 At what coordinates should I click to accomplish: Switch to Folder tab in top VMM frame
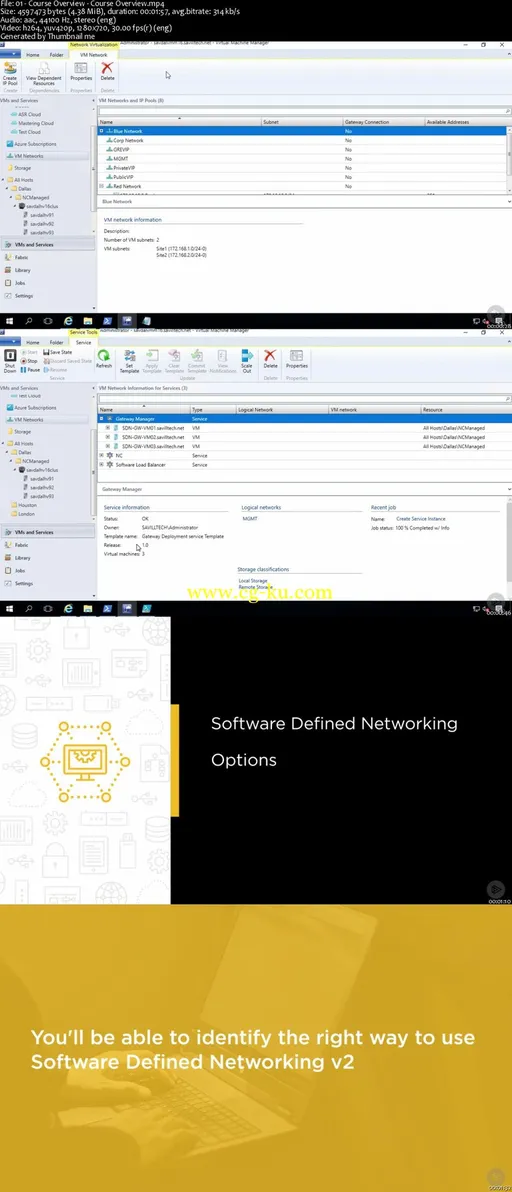(57, 55)
